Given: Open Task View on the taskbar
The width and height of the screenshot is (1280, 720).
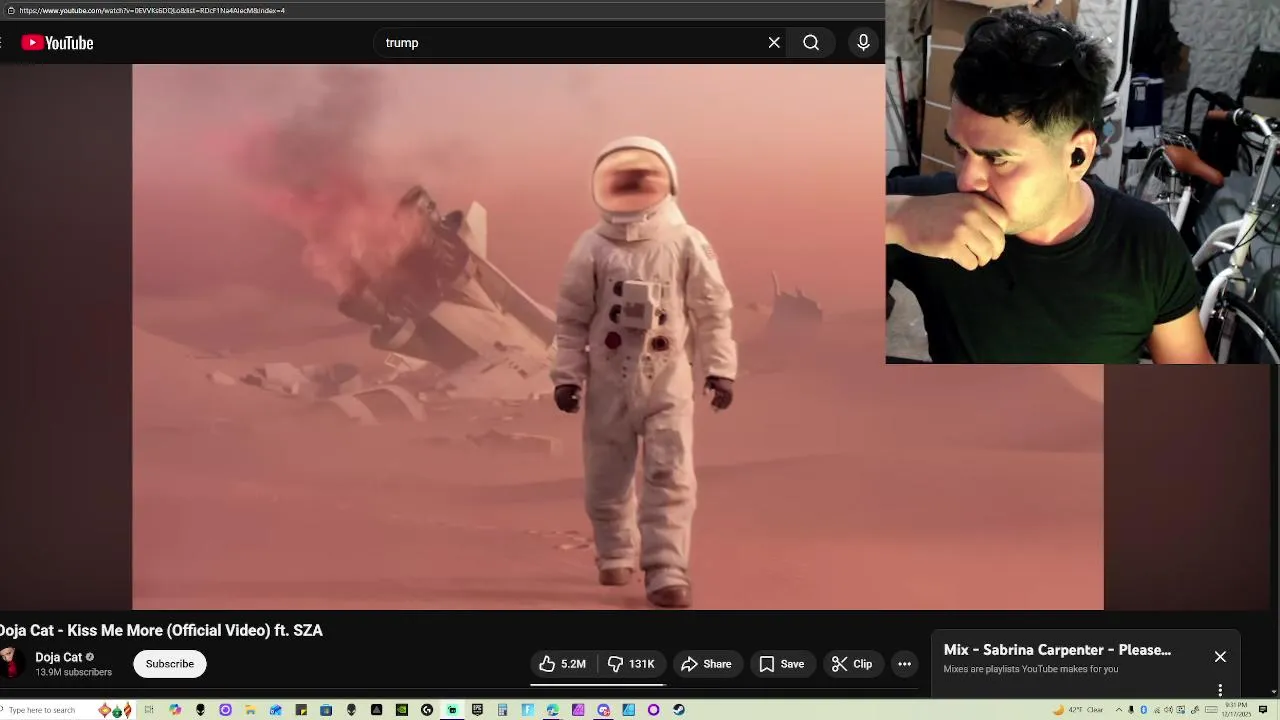Looking at the screenshot, I should pyautogui.click(x=149, y=710).
